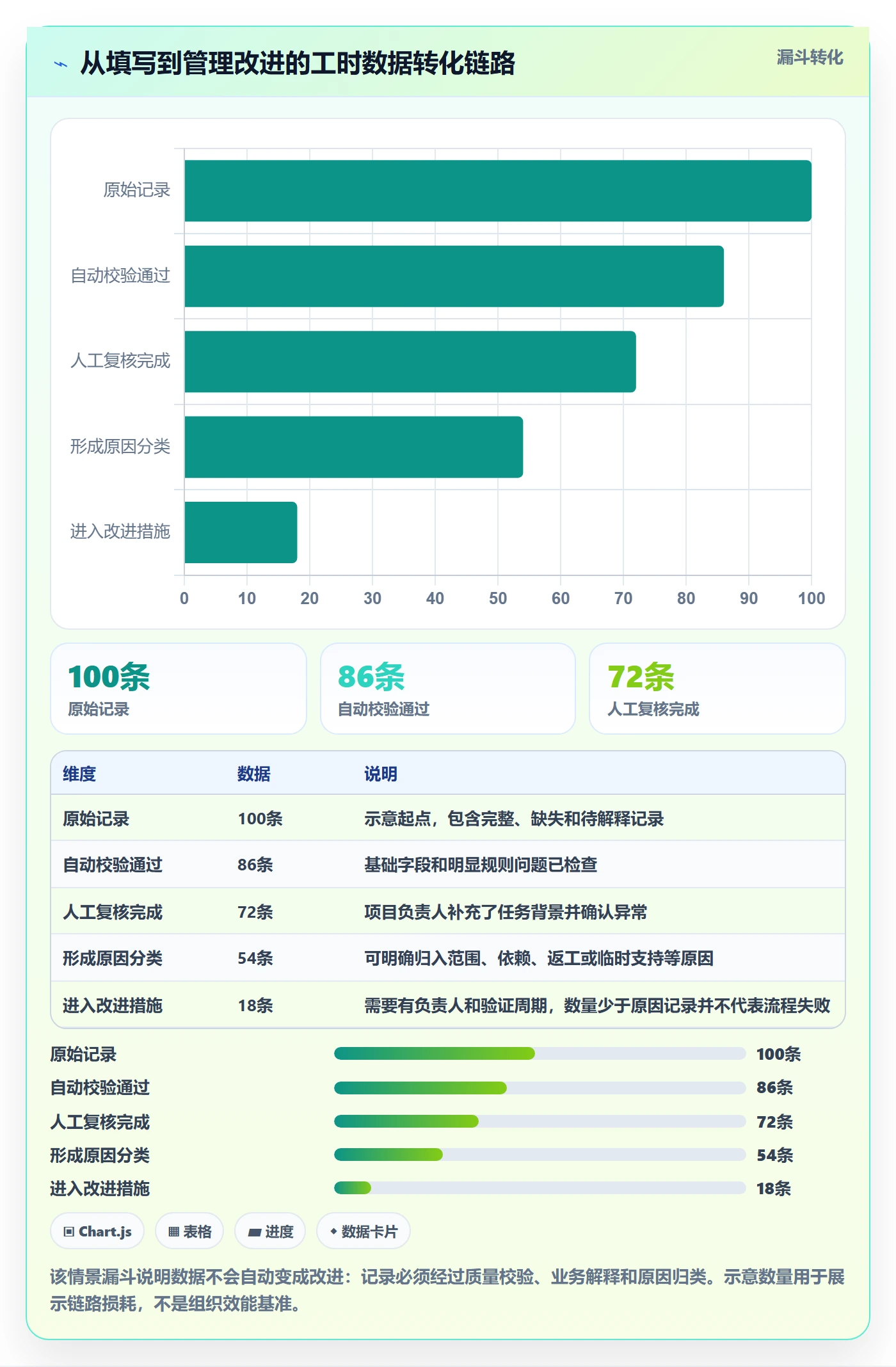Click the 维度 column header

coord(79,774)
